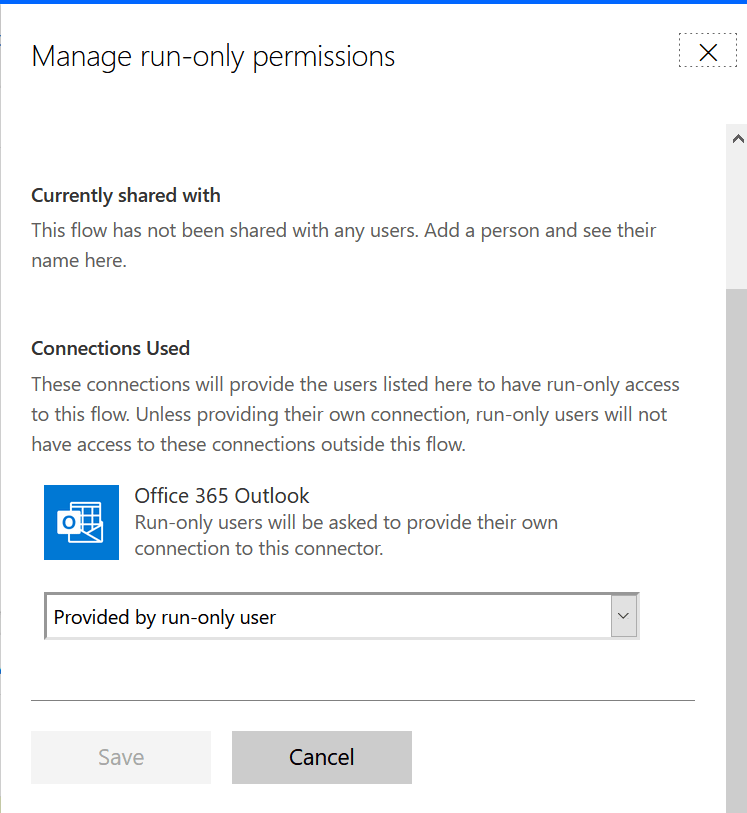Click the 'Connections Used' heading
The image size is (747, 813).
(x=110, y=348)
